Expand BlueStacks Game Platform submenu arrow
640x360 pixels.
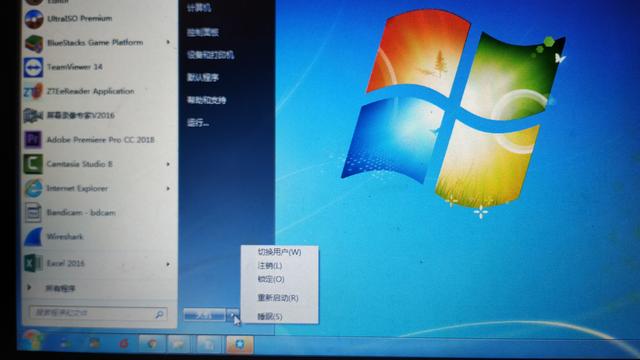point(168,42)
